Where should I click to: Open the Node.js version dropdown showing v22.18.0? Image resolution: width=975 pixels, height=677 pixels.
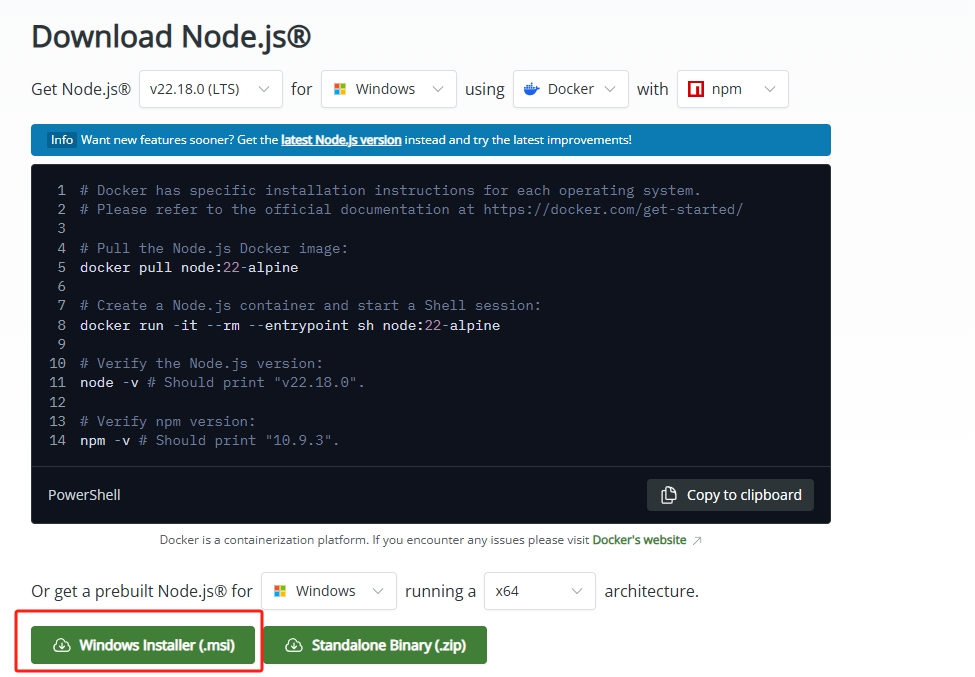[x=210, y=89]
